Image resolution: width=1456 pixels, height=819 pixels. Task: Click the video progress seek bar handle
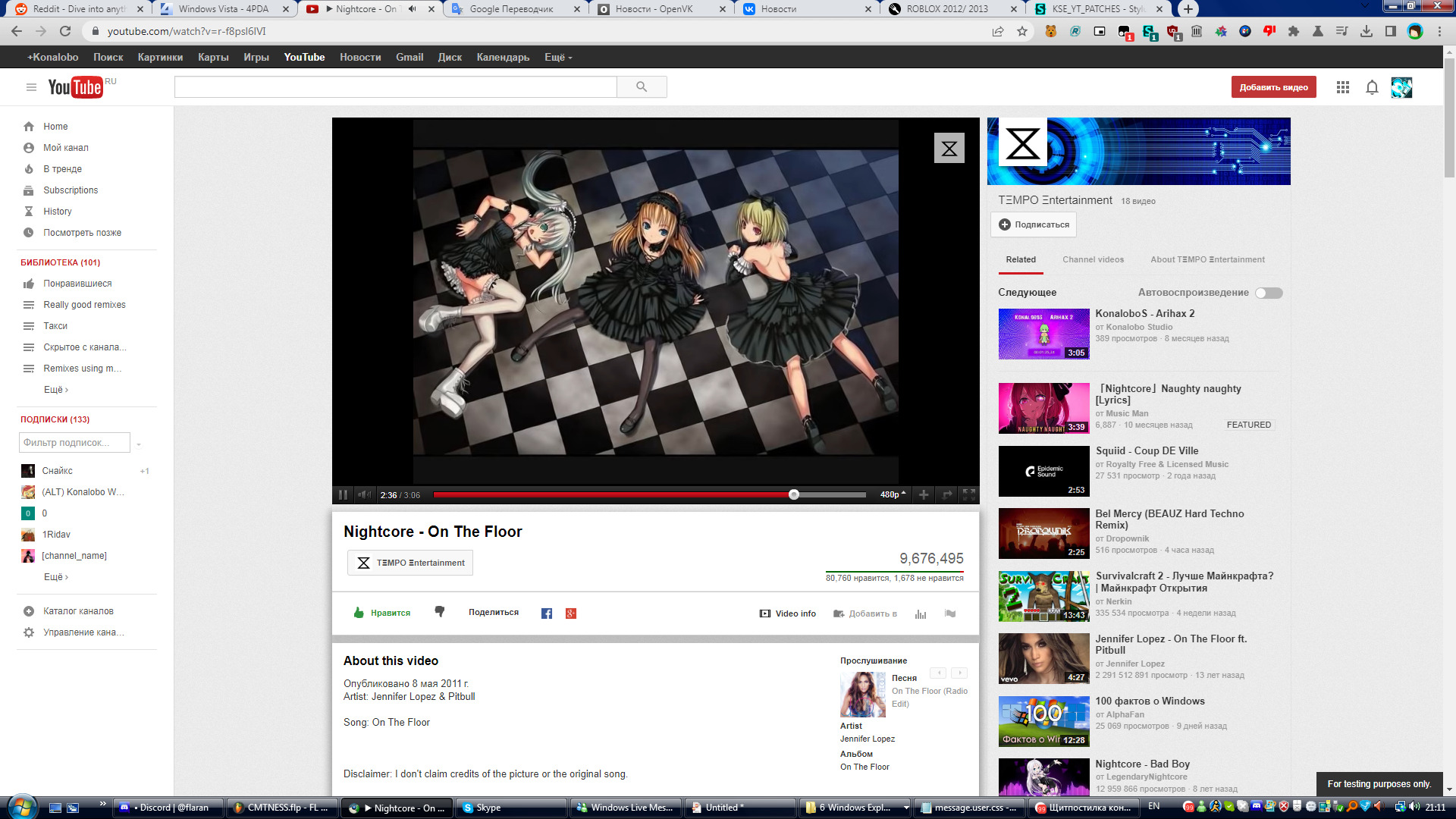click(x=794, y=494)
